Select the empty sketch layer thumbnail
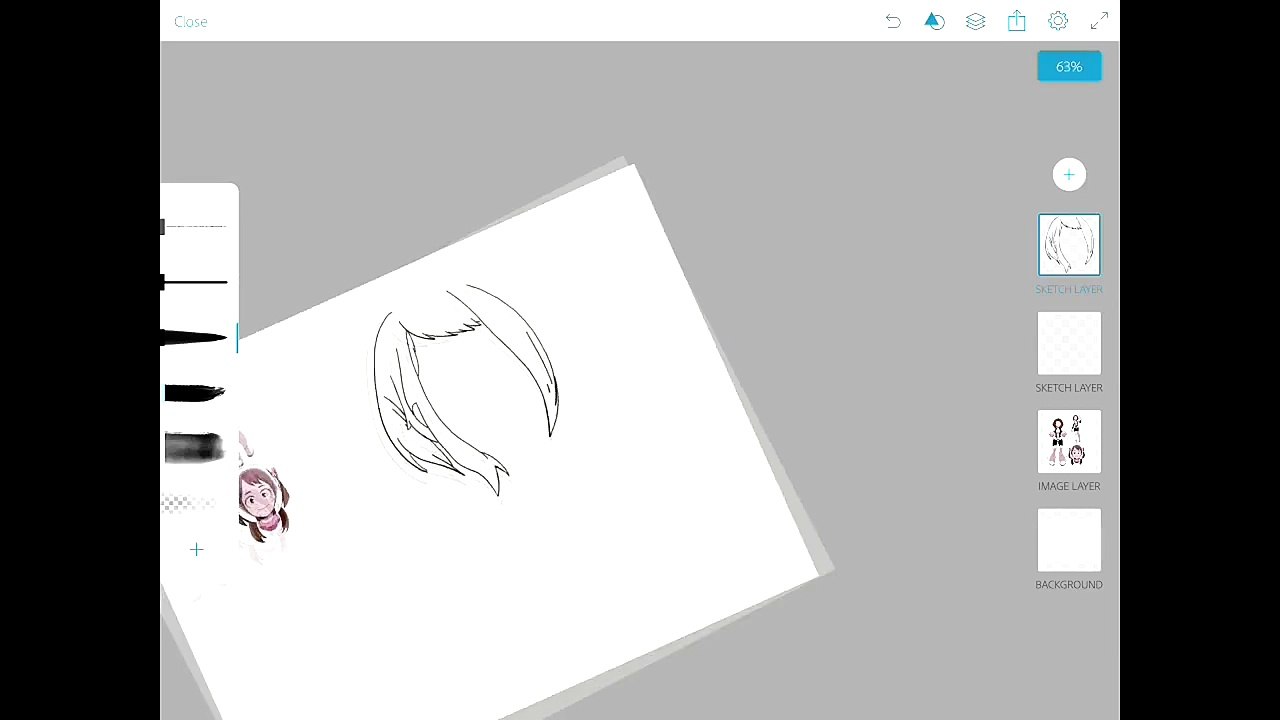Viewport: 1280px width, 720px height. coord(1069,343)
